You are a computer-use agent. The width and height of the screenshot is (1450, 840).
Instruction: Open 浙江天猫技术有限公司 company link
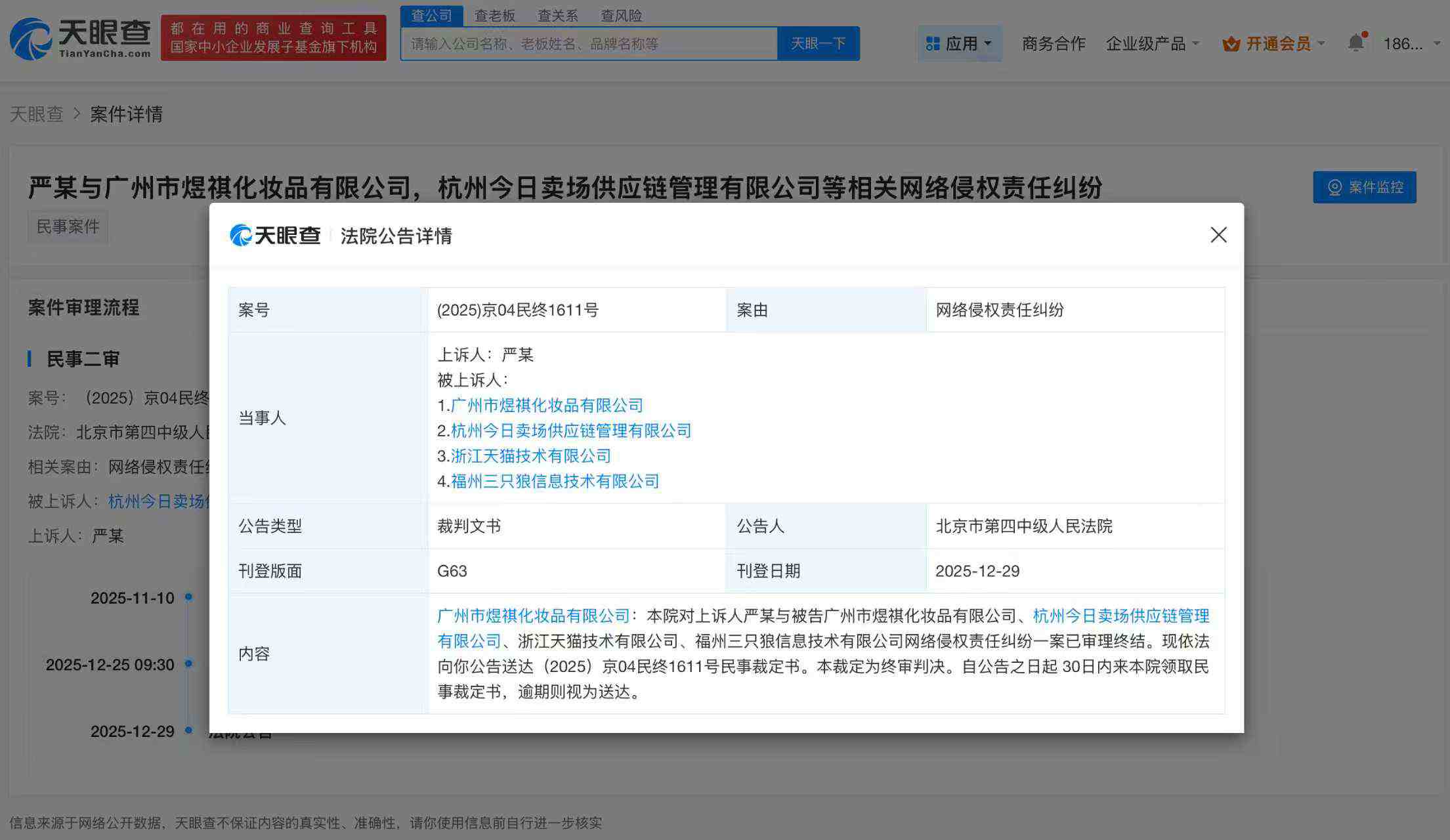point(530,455)
